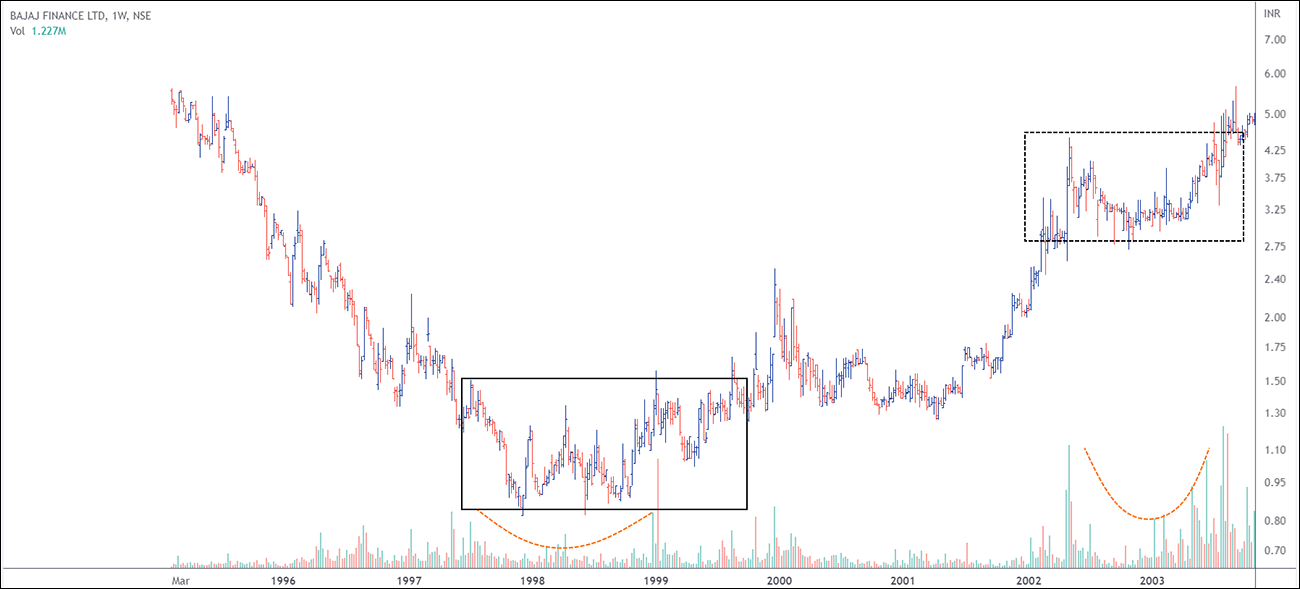
Task: Click the Mar label on time axis
Action: coord(180,580)
